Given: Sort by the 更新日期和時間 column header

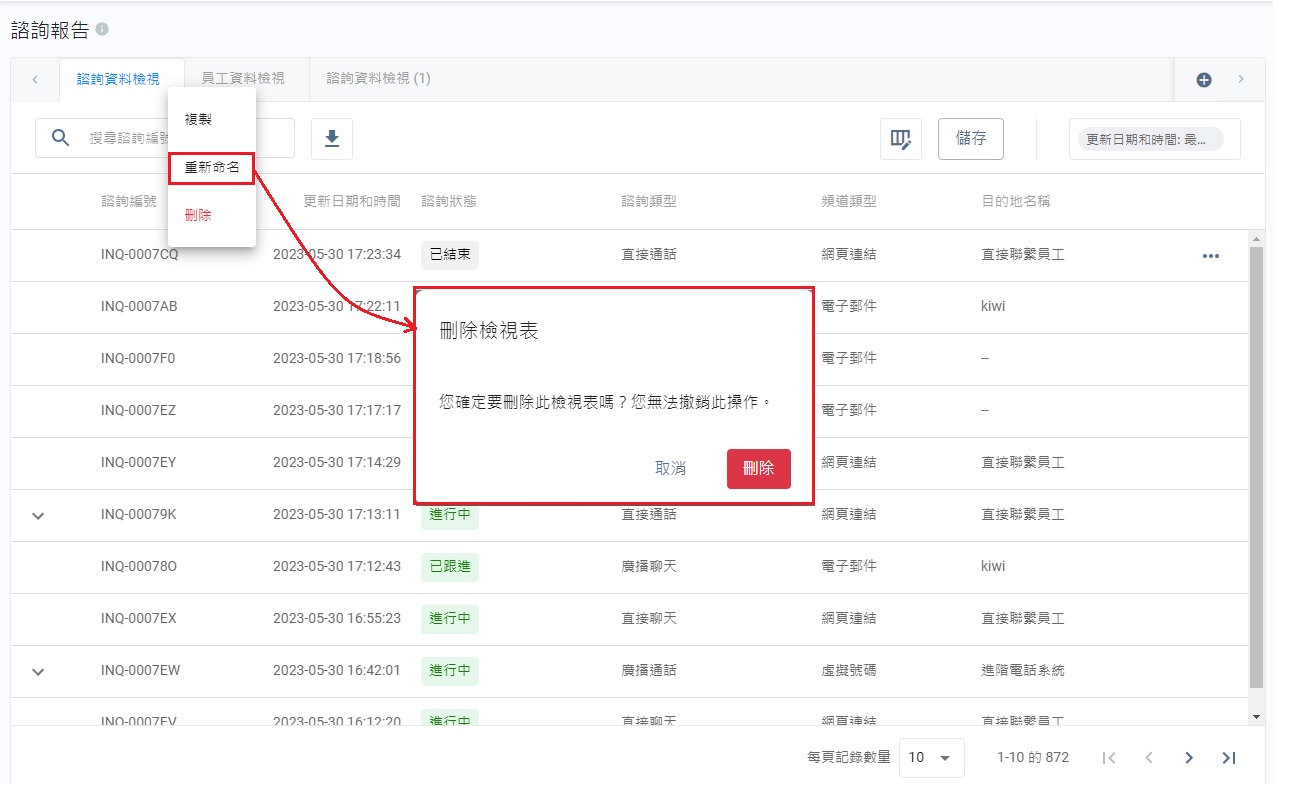Looking at the screenshot, I should [352, 201].
